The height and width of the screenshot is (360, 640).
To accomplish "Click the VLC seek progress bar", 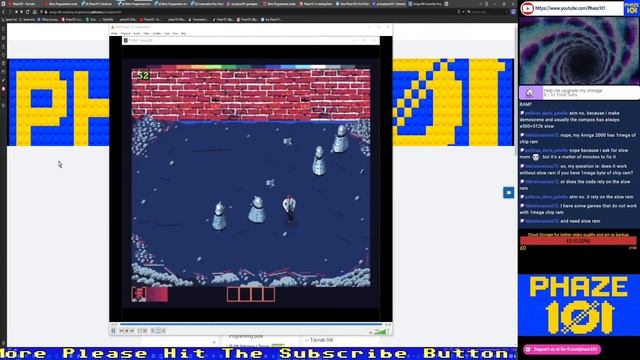I will point(251,324).
